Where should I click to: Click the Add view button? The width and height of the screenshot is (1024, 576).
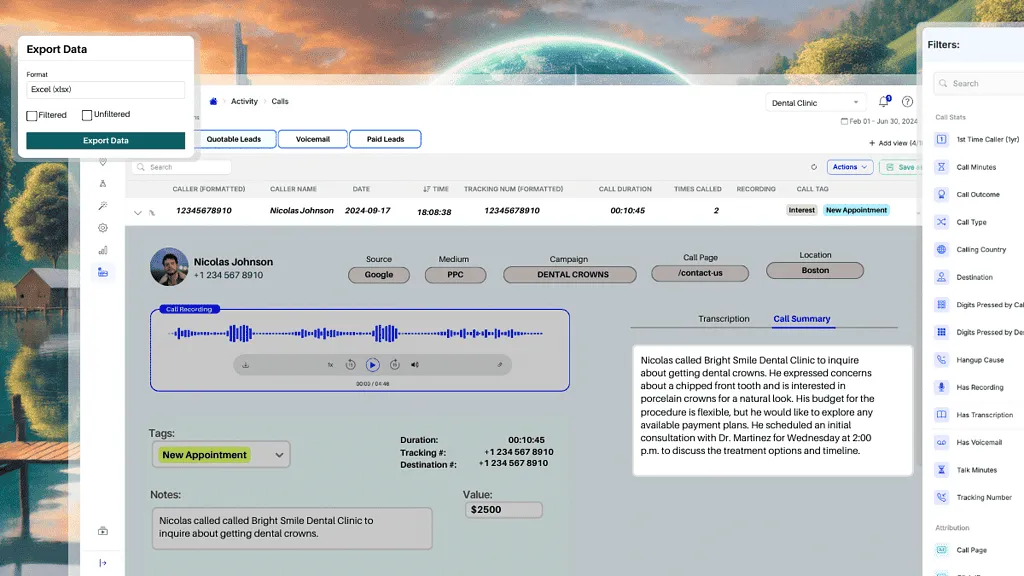[895, 143]
